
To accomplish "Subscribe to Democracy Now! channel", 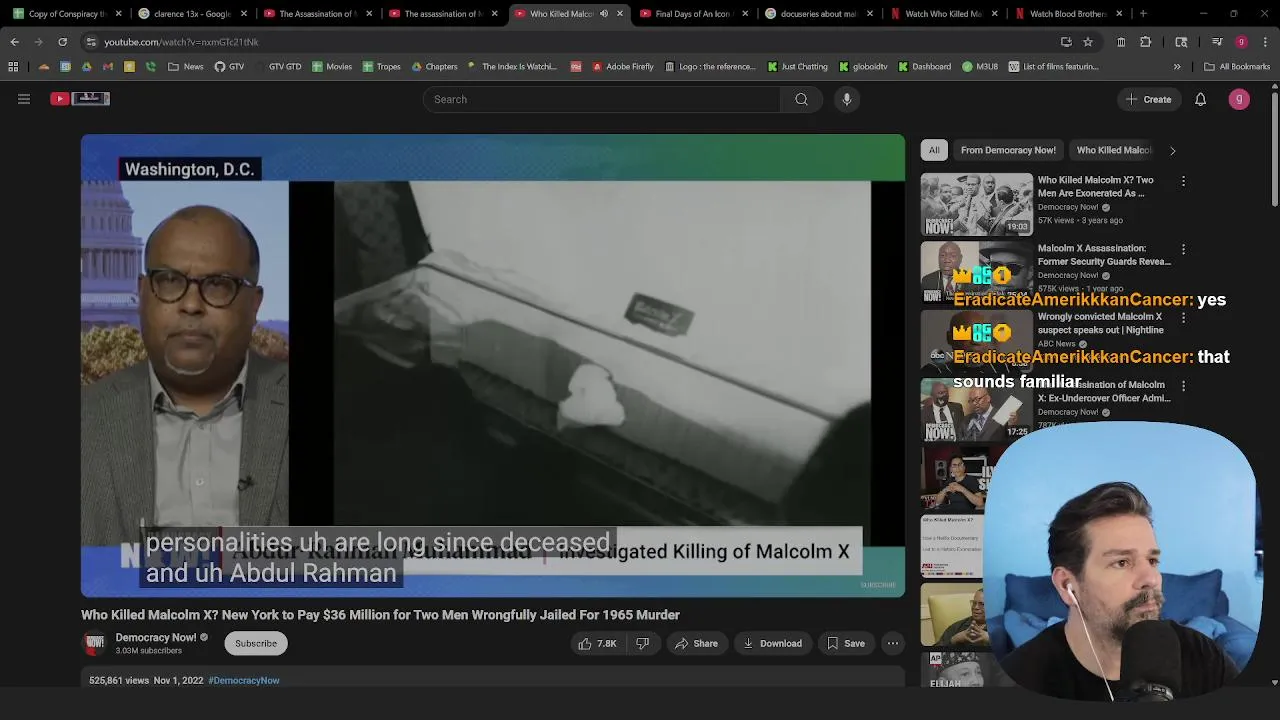I will (256, 644).
